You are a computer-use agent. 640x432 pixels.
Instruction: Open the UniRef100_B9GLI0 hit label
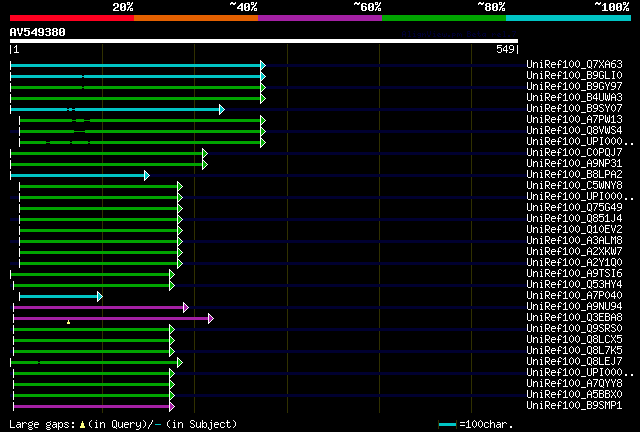(x=574, y=76)
